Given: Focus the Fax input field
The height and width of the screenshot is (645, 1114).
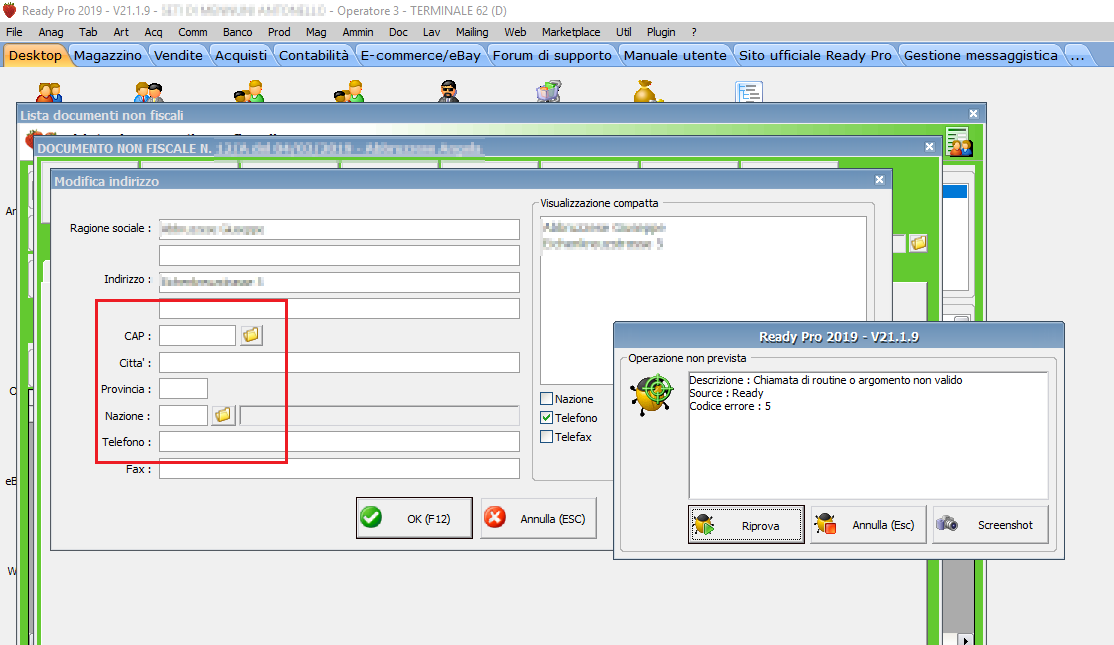Looking at the screenshot, I should coord(339,468).
